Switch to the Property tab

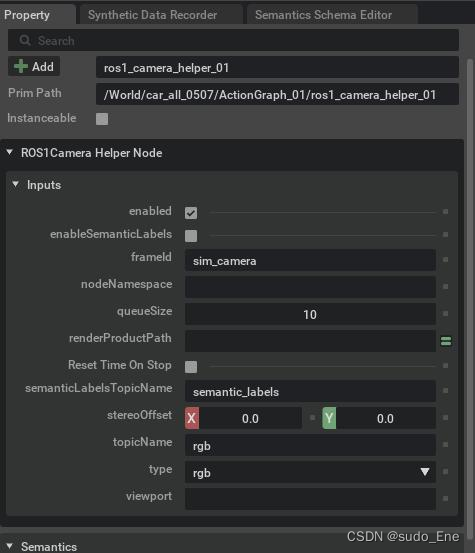(x=37, y=15)
